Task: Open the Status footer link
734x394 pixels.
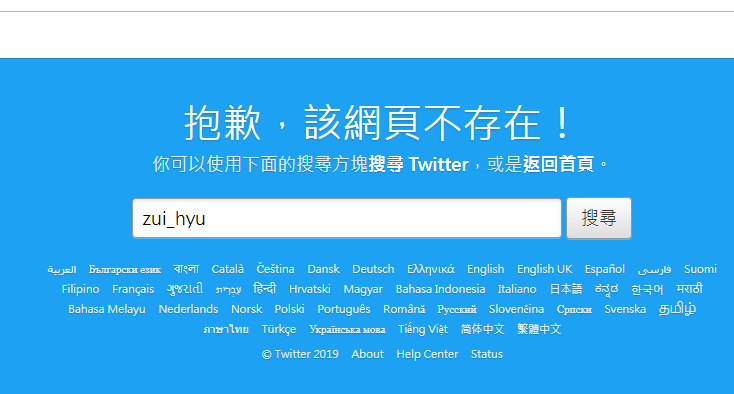Action: 486,354
